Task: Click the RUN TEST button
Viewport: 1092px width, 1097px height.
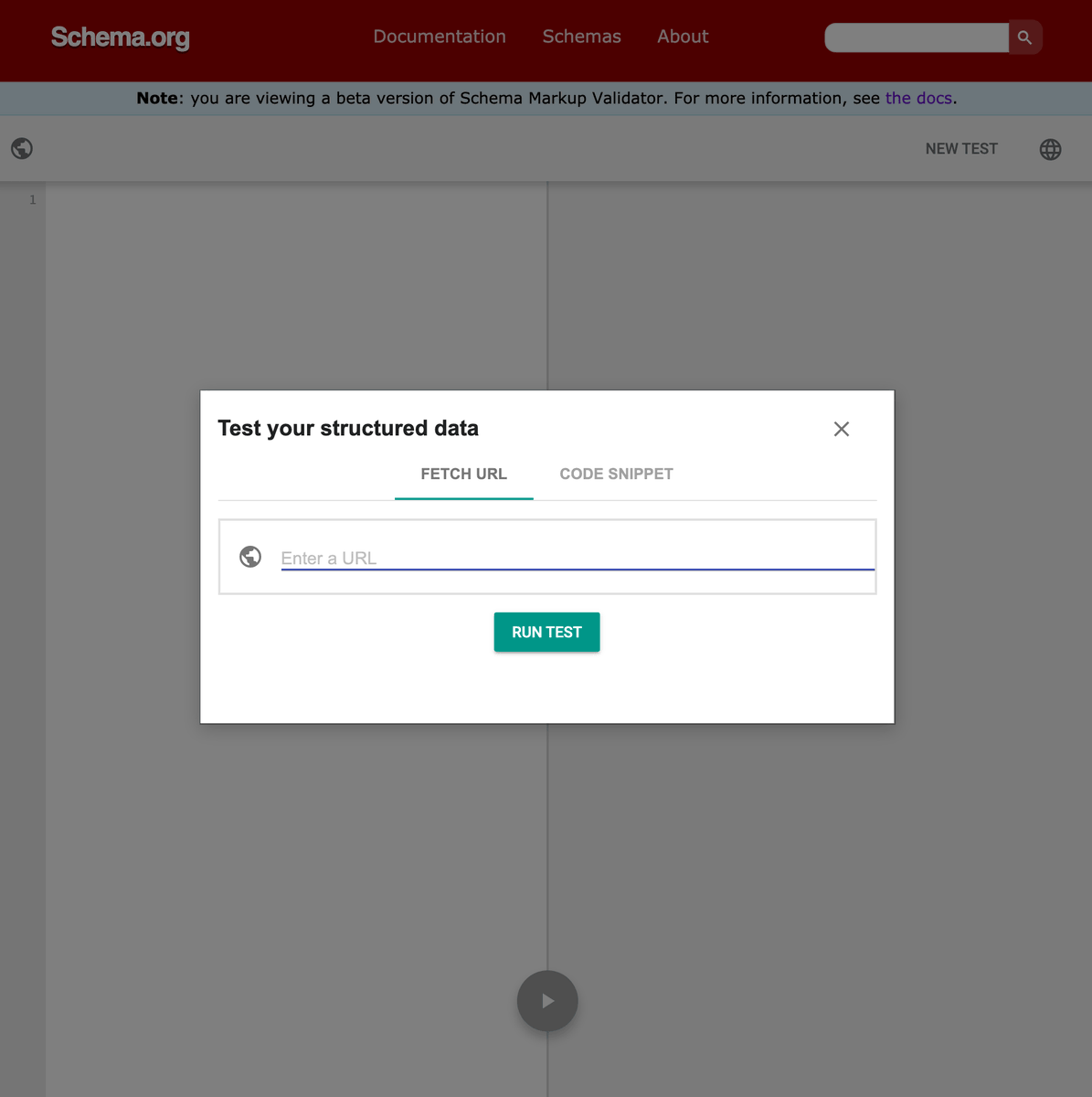Action: click(547, 633)
